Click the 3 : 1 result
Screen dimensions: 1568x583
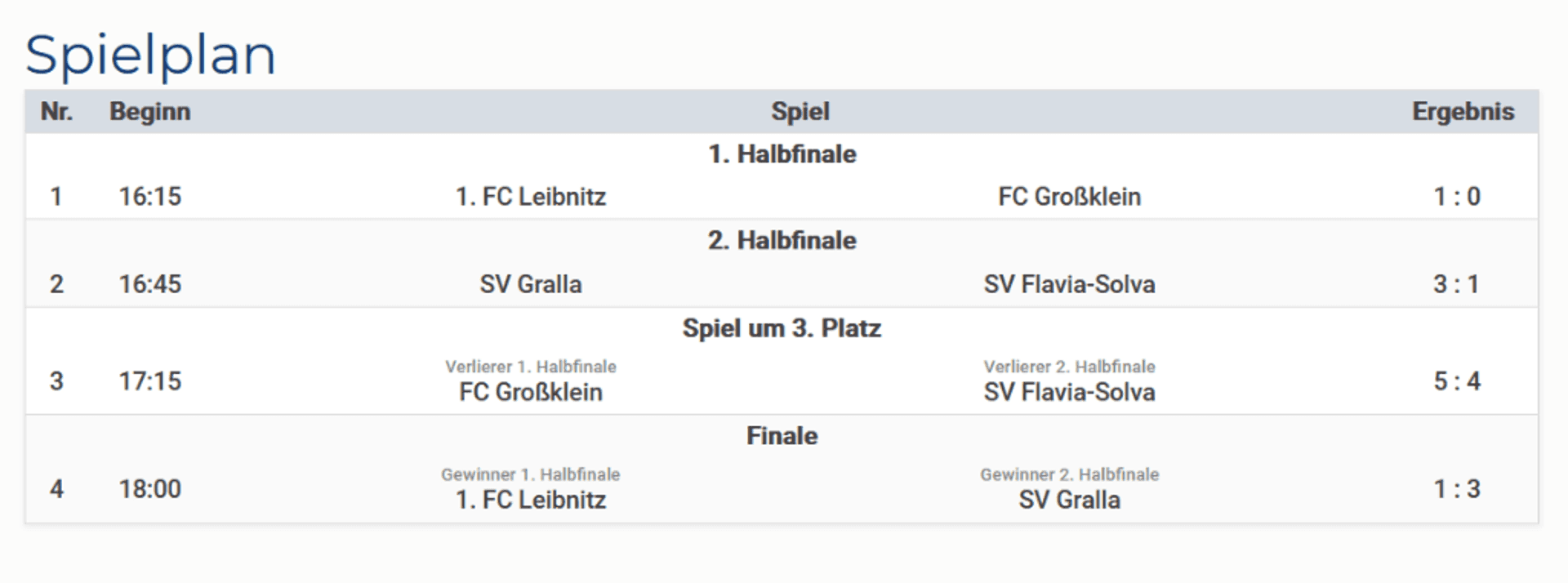pos(1456,284)
